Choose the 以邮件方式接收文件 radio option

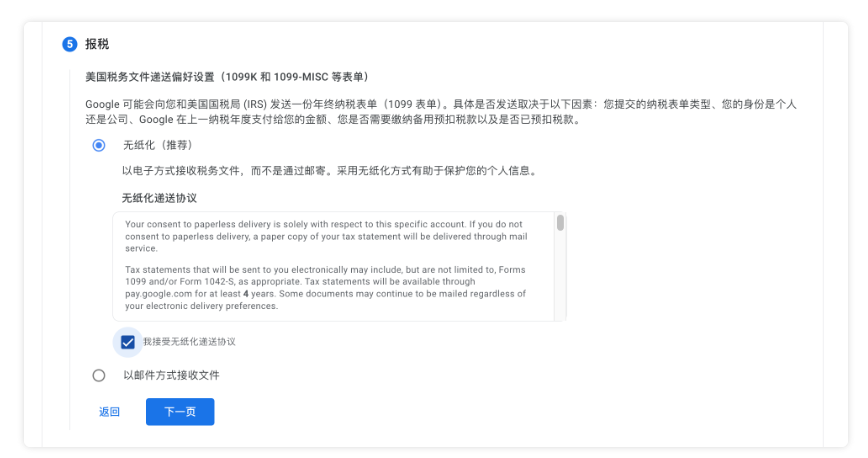tap(99, 375)
